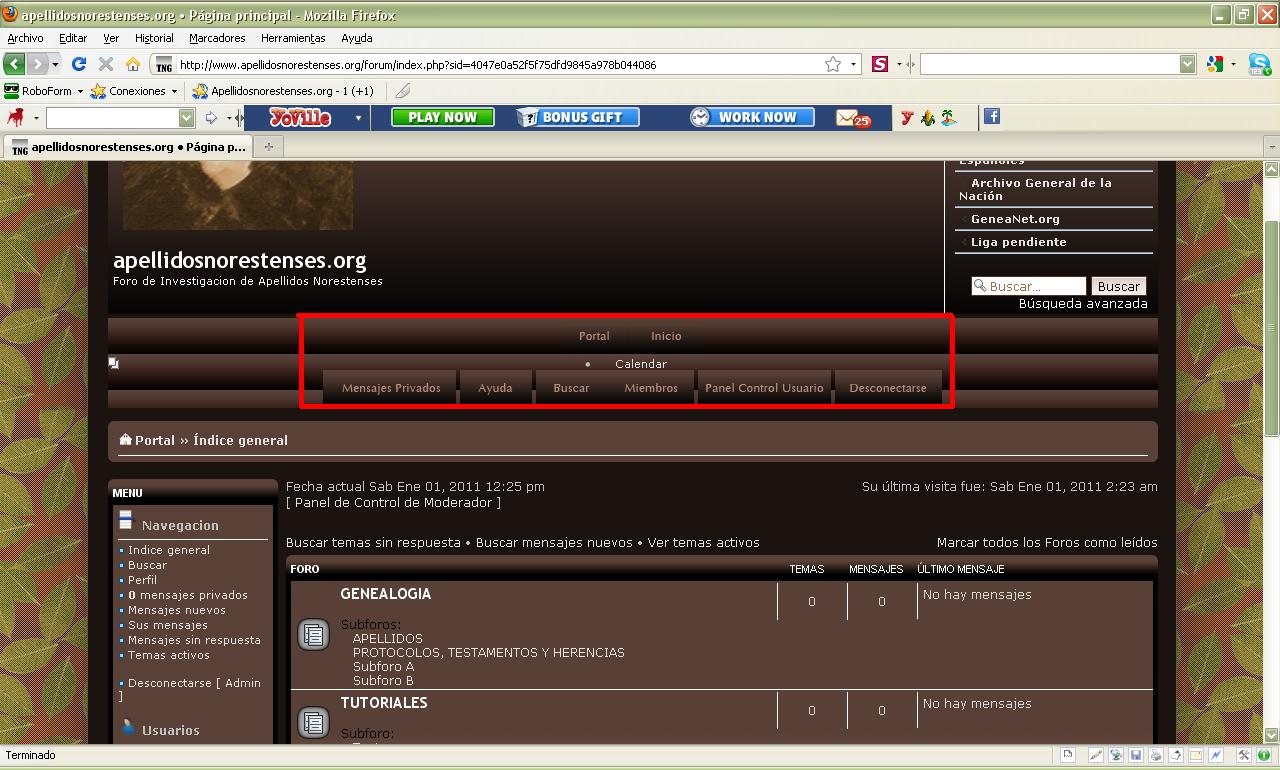
Task: Open the Miembros link
Action: click(x=651, y=388)
